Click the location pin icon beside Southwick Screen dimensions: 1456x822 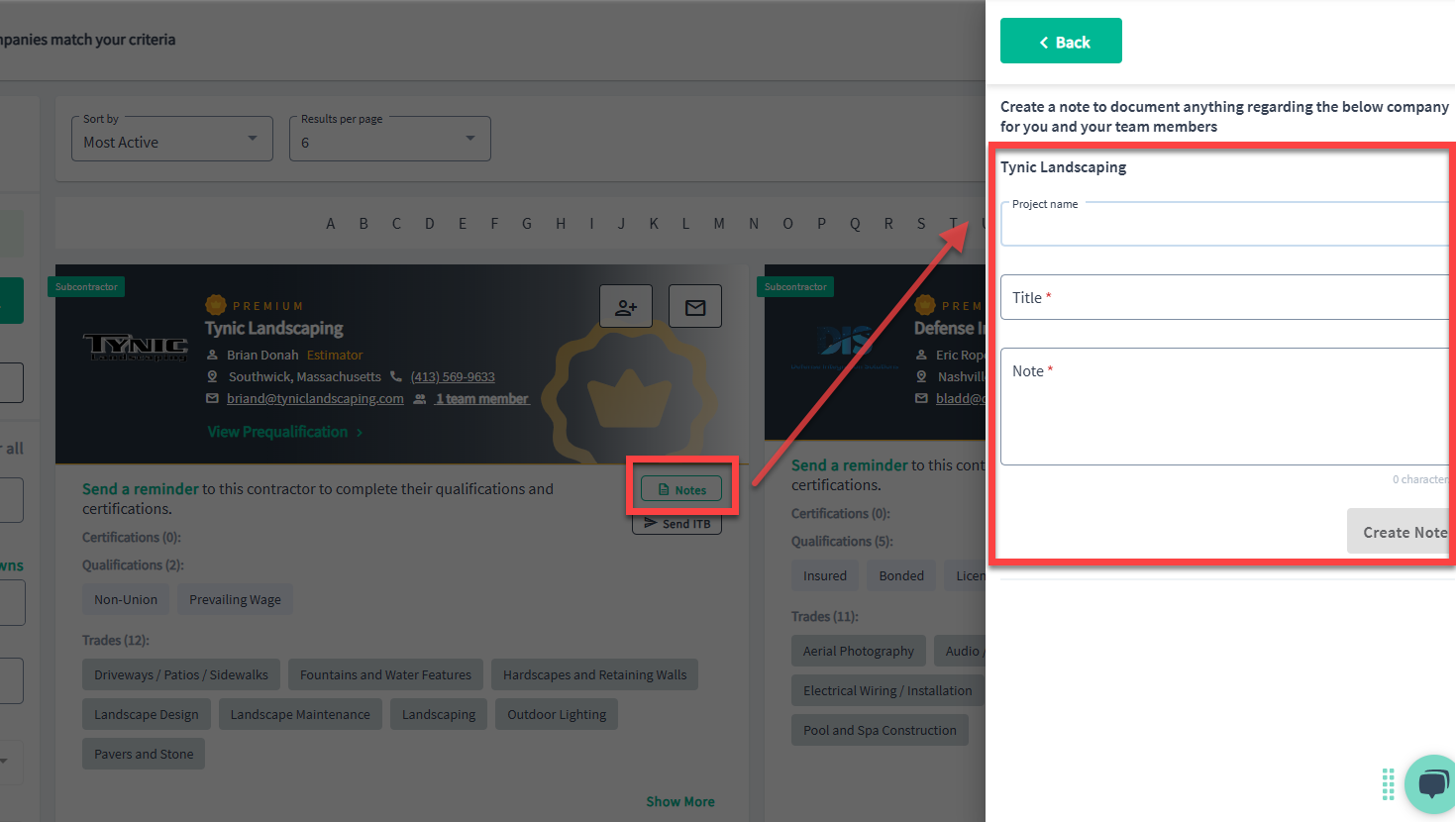(x=212, y=376)
